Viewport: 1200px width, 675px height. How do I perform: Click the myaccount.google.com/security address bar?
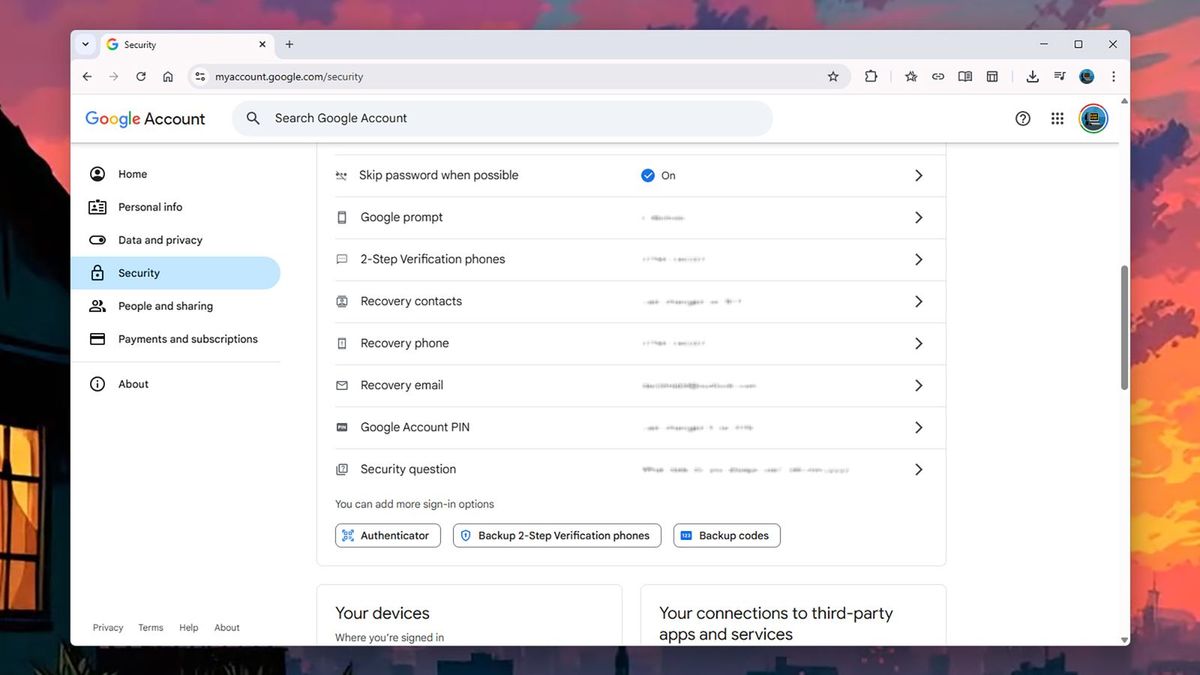pyautogui.click(x=520, y=76)
